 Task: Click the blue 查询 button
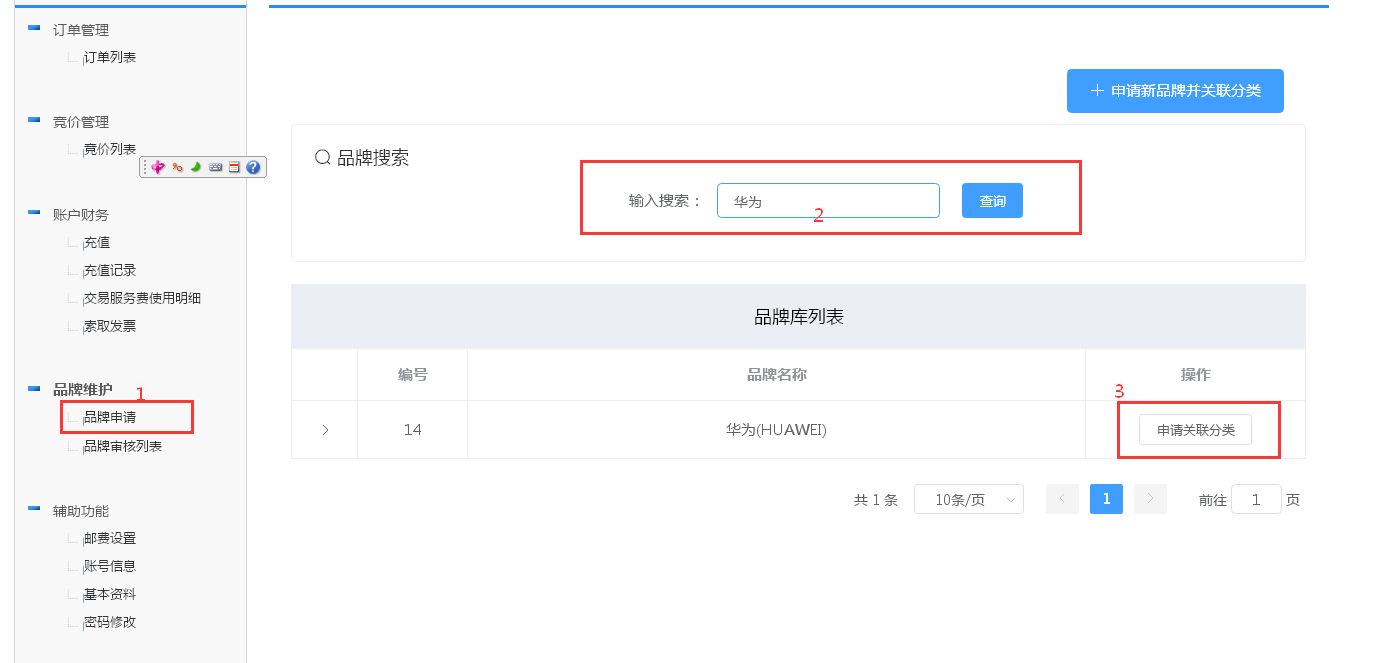click(x=992, y=201)
